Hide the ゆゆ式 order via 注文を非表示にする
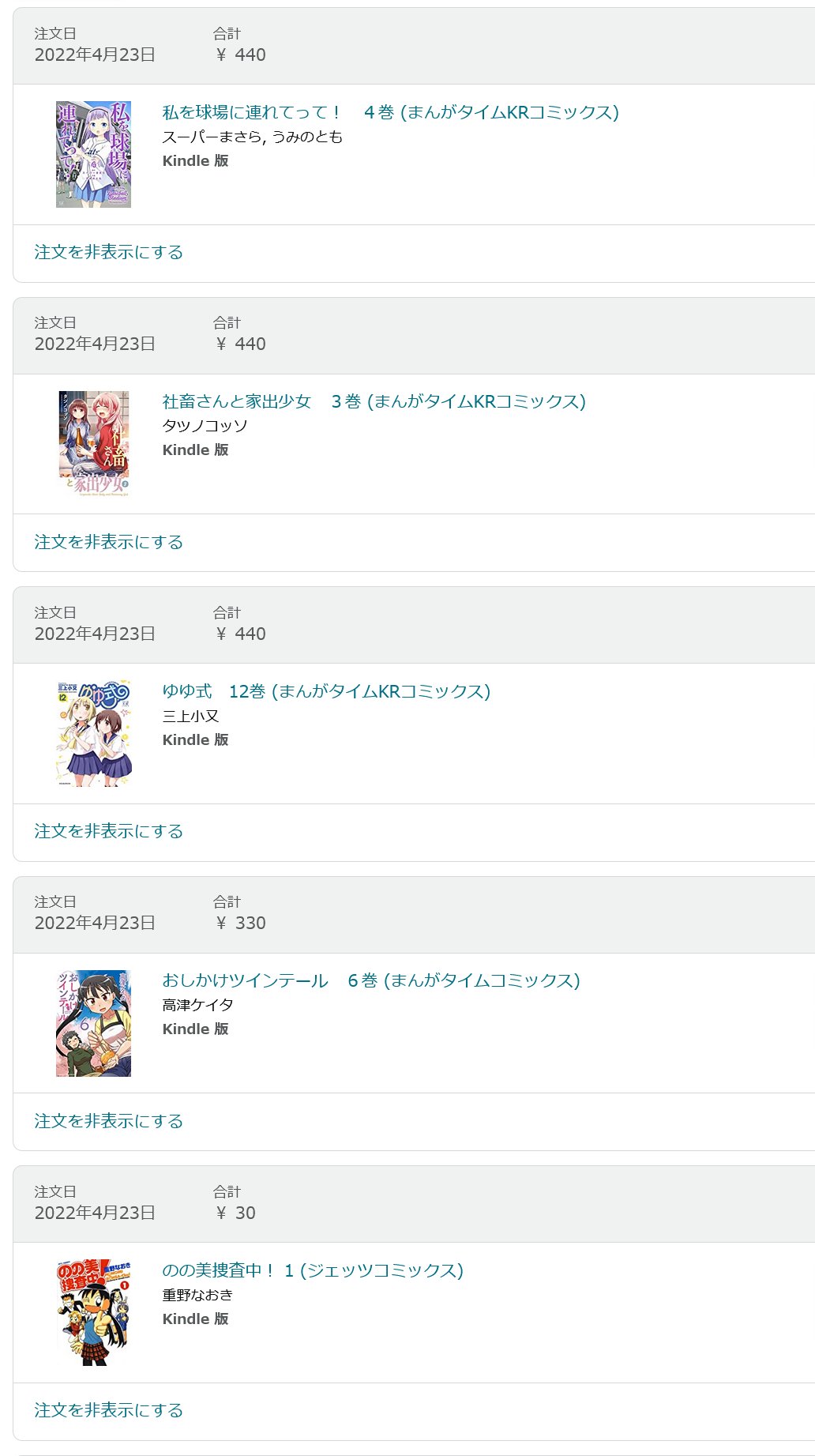The image size is (815, 1456). coord(109,831)
